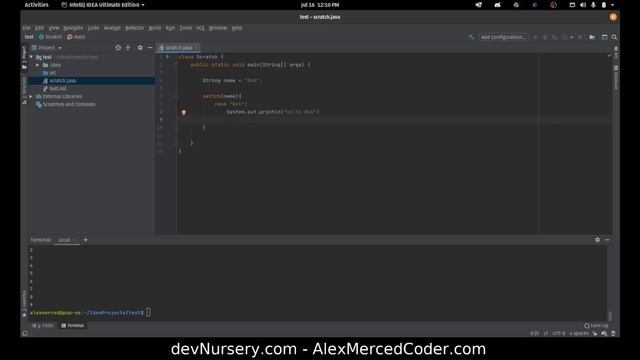
Task: Toggle the Database tool window on right edge
Action: [x=616, y=78]
